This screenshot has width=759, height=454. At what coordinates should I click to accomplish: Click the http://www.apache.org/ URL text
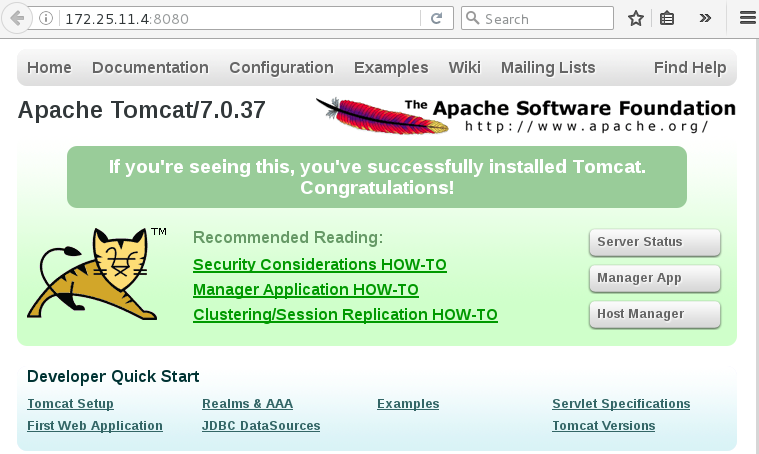[x=587, y=126]
